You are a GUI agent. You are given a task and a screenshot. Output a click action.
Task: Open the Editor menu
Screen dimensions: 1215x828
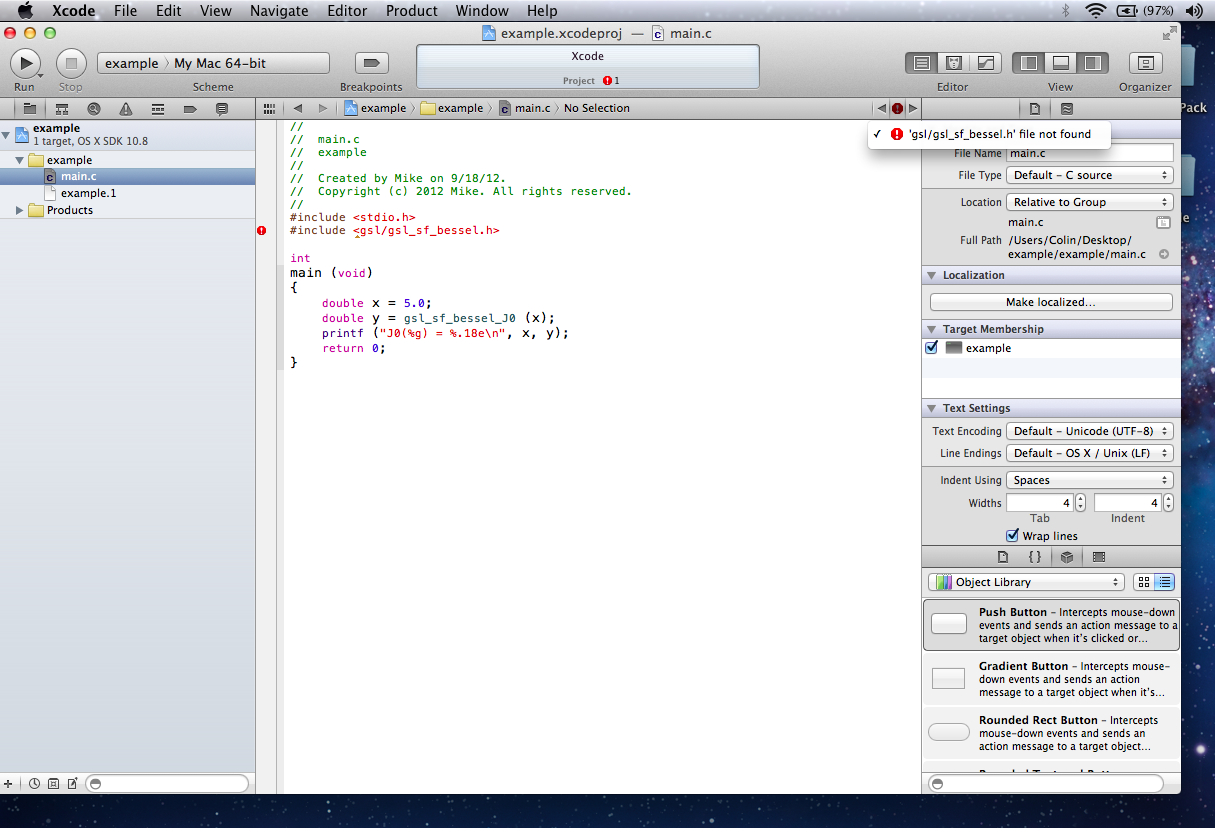pyautogui.click(x=348, y=11)
